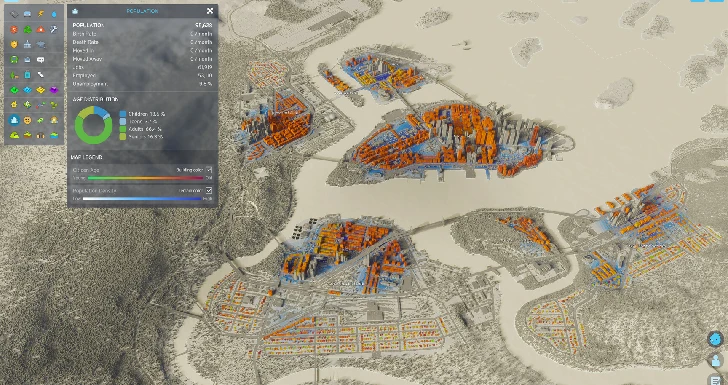
Task: Open the yellow house Land Value view
Action: (14, 105)
